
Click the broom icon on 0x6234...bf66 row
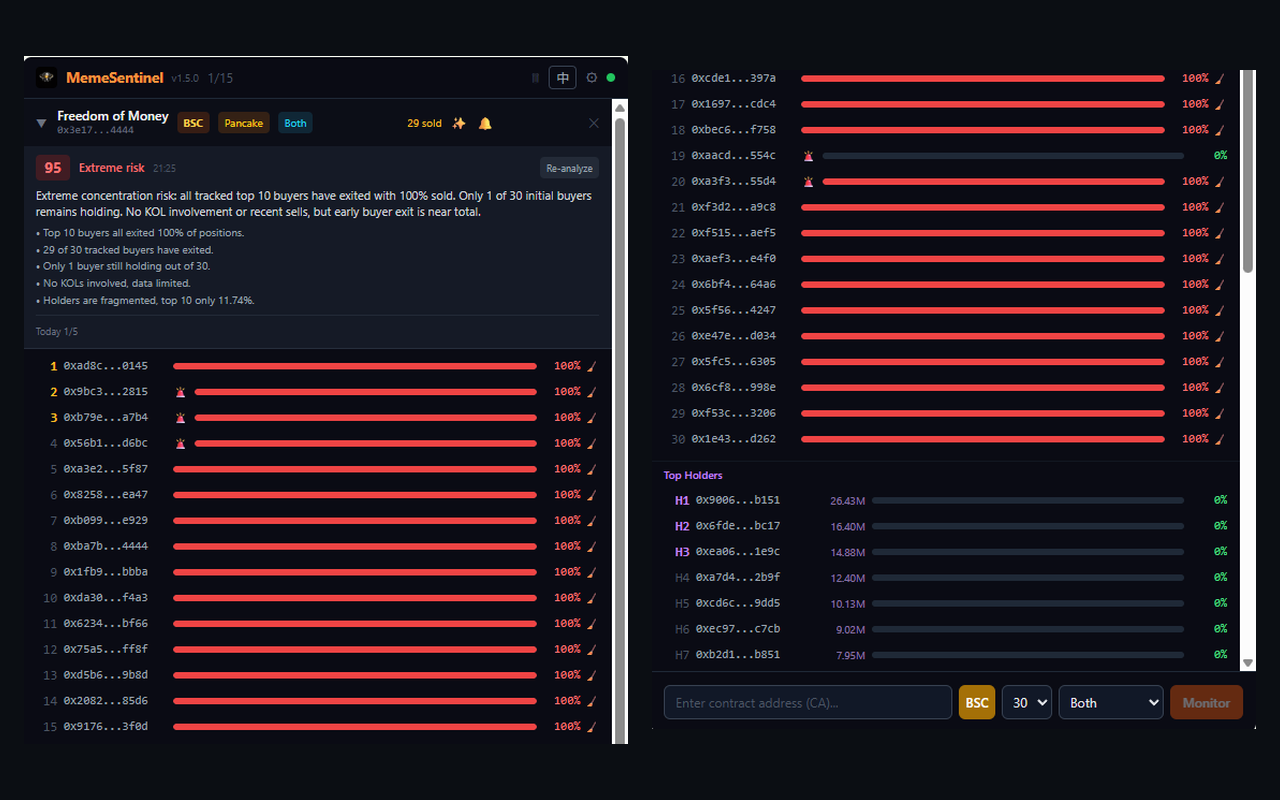tap(591, 624)
